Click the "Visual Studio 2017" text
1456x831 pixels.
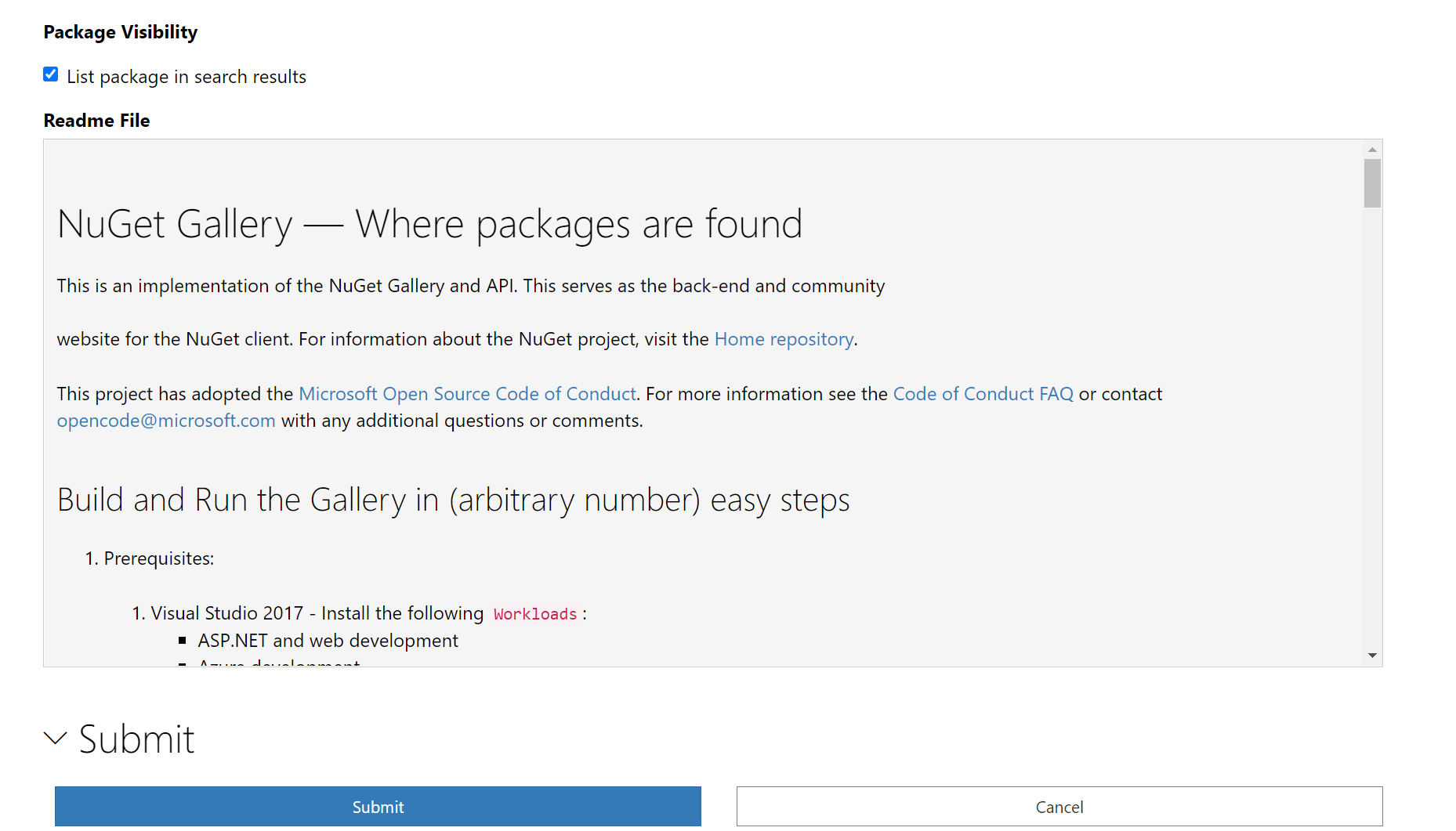226,612
